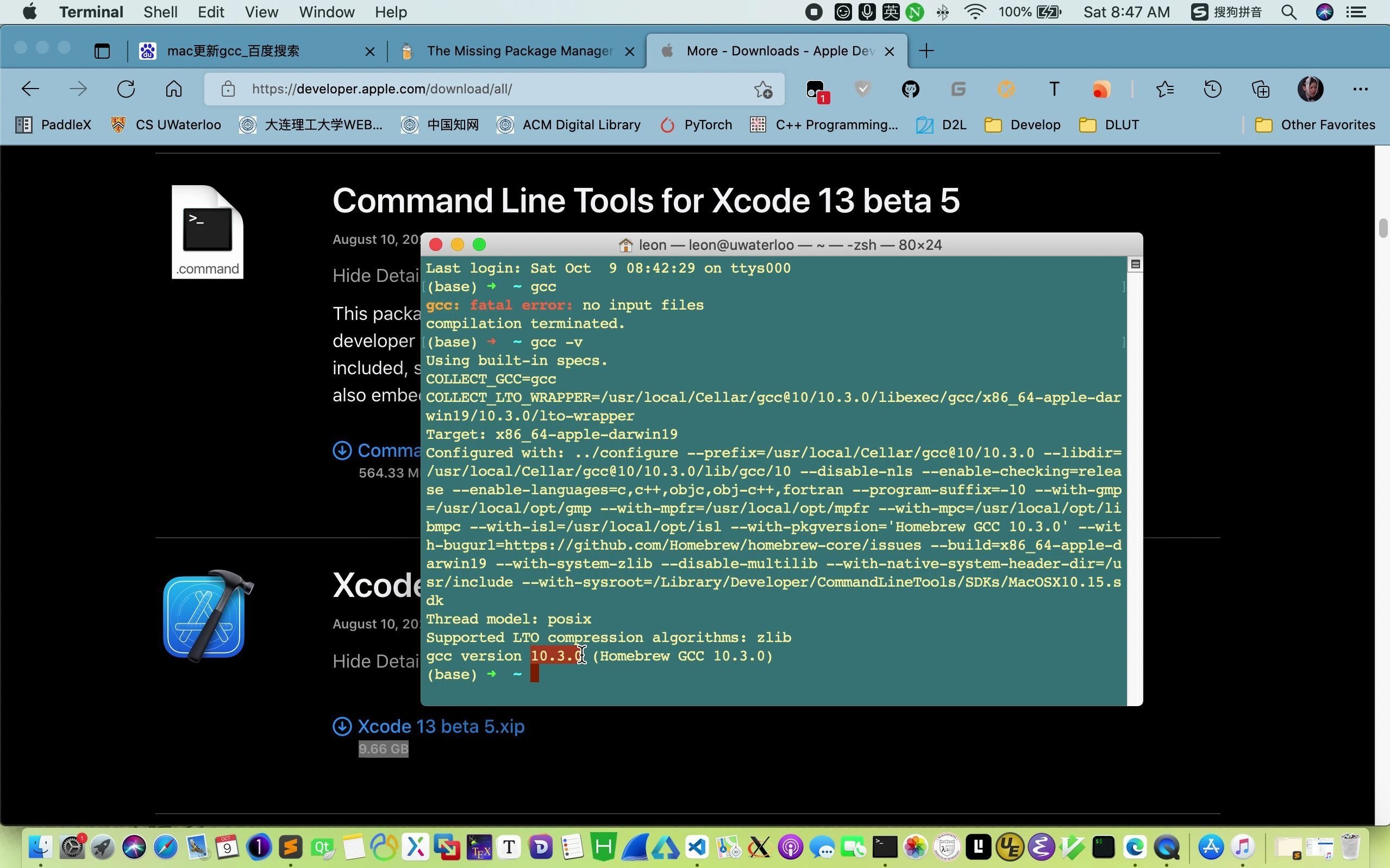Click the 大连理工大学WEB bookmark

pyautogui.click(x=311, y=124)
